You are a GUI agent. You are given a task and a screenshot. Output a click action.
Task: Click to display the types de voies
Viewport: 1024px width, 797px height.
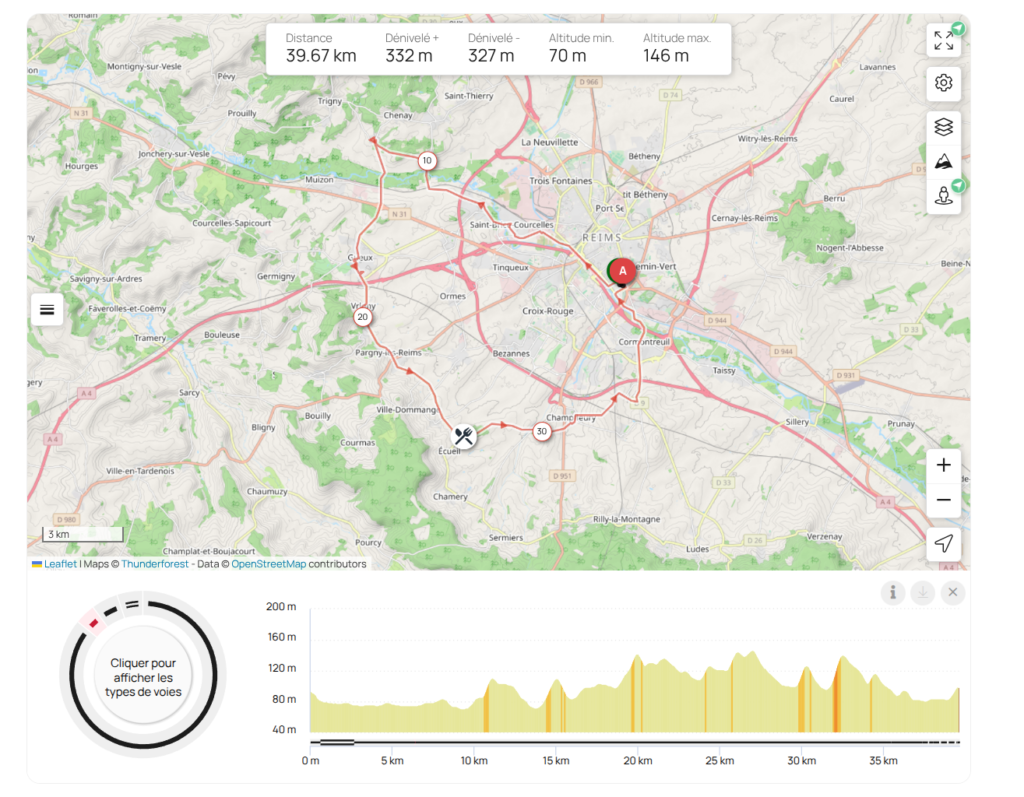143,678
